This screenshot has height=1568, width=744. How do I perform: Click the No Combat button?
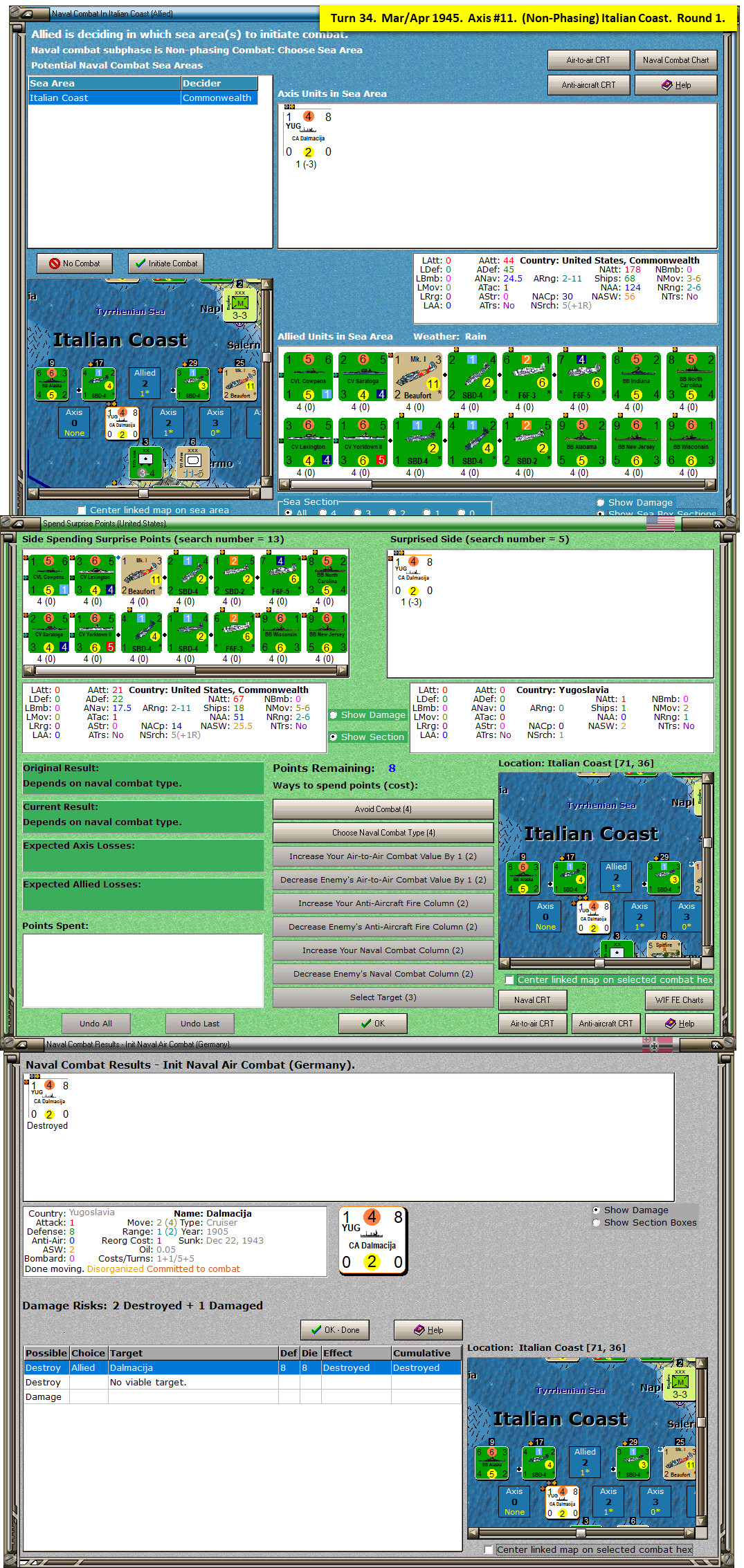point(74,264)
